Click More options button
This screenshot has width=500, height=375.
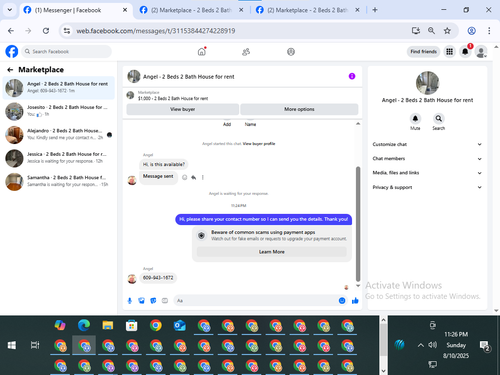(299, 109)
